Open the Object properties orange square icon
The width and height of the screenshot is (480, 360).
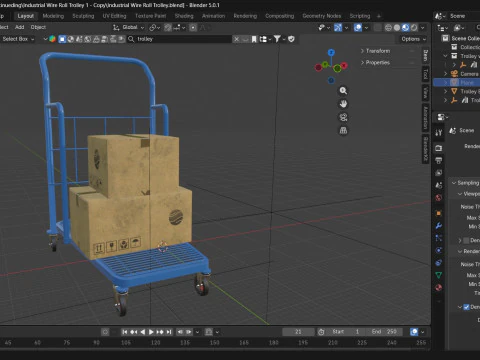(x=439, y=213)
